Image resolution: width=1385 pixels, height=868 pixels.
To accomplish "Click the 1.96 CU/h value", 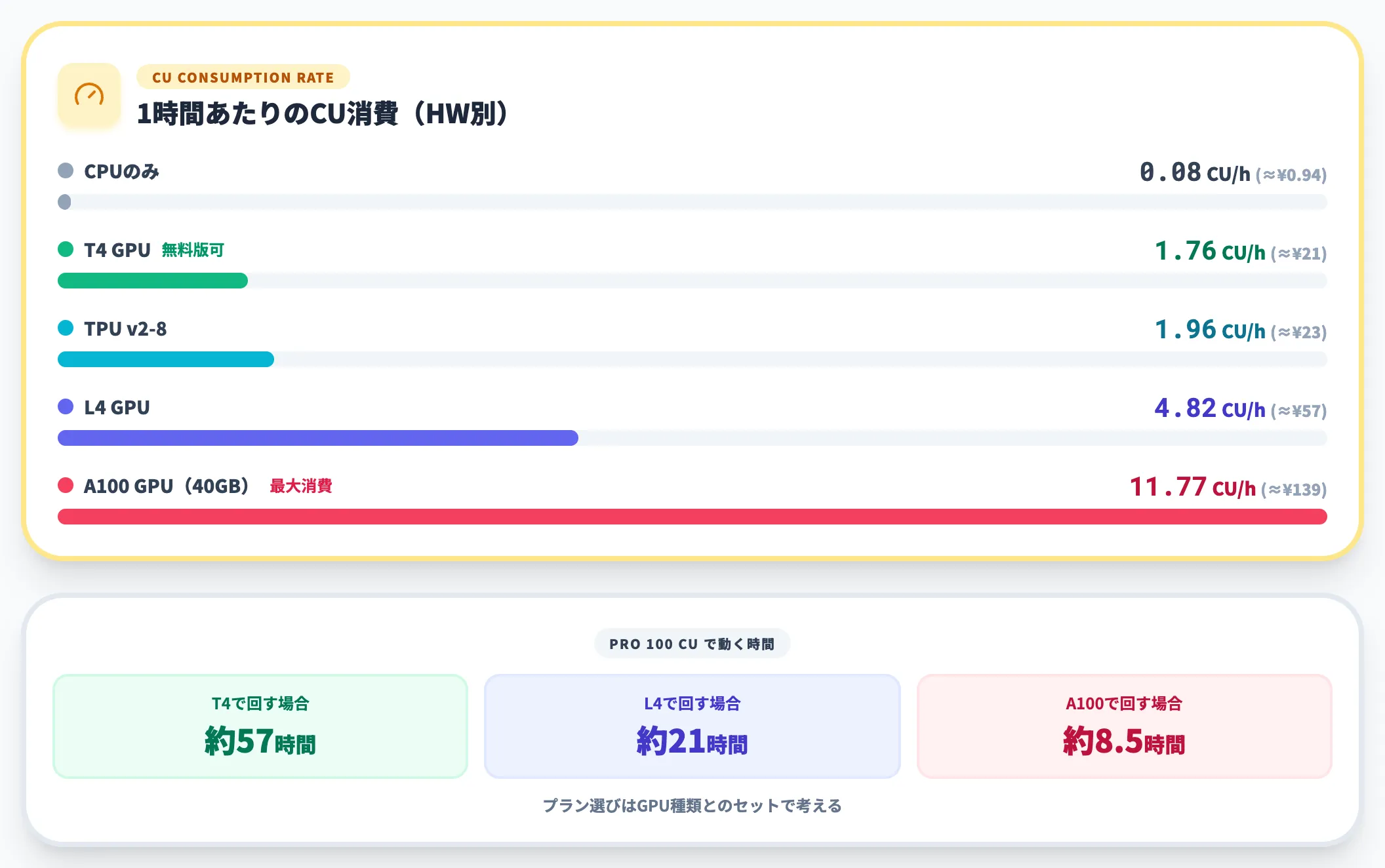I will 1210,330.
